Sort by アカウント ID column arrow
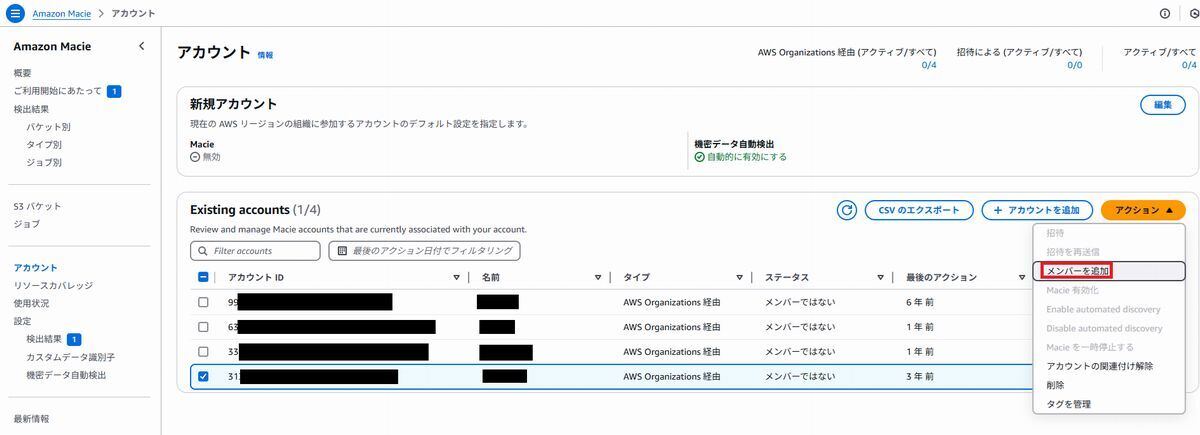The image size is (1200, 435). pos(457,278)
